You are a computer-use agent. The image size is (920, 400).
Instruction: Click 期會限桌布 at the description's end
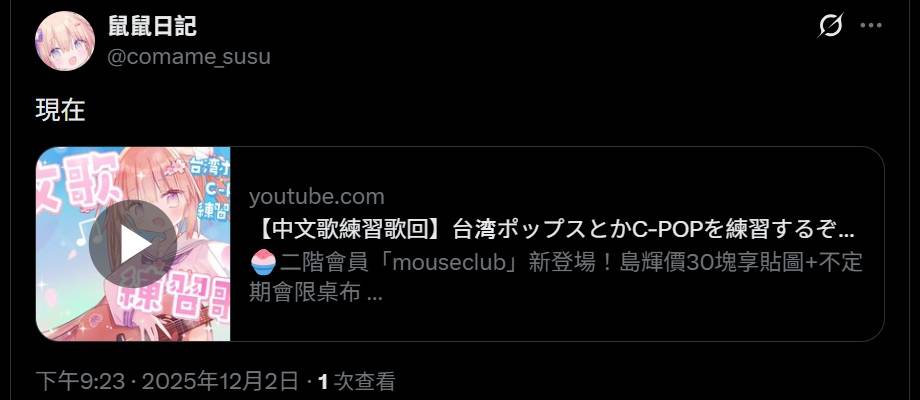click(x=305, y=292)
